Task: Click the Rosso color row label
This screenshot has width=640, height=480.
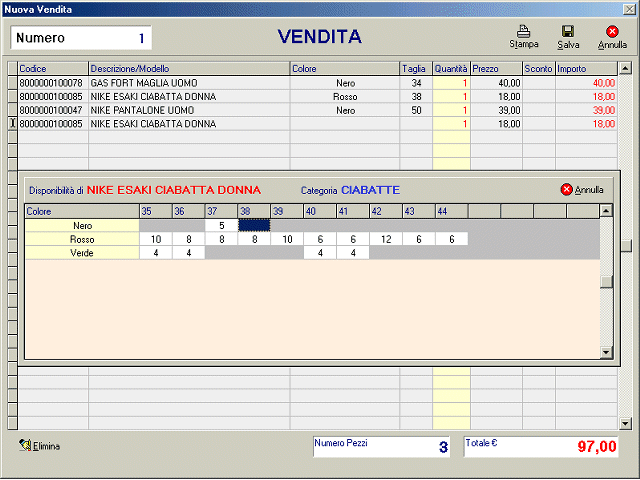Action: [x=82, y=239]
